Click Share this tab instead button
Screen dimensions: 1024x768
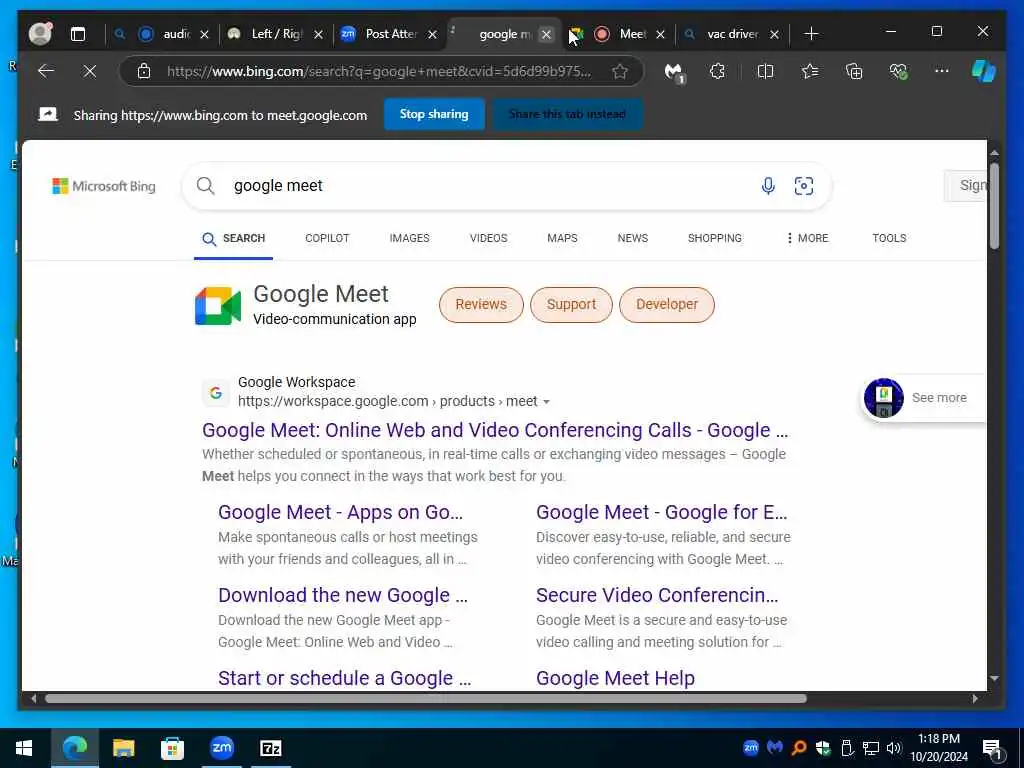tap(567, 114)
